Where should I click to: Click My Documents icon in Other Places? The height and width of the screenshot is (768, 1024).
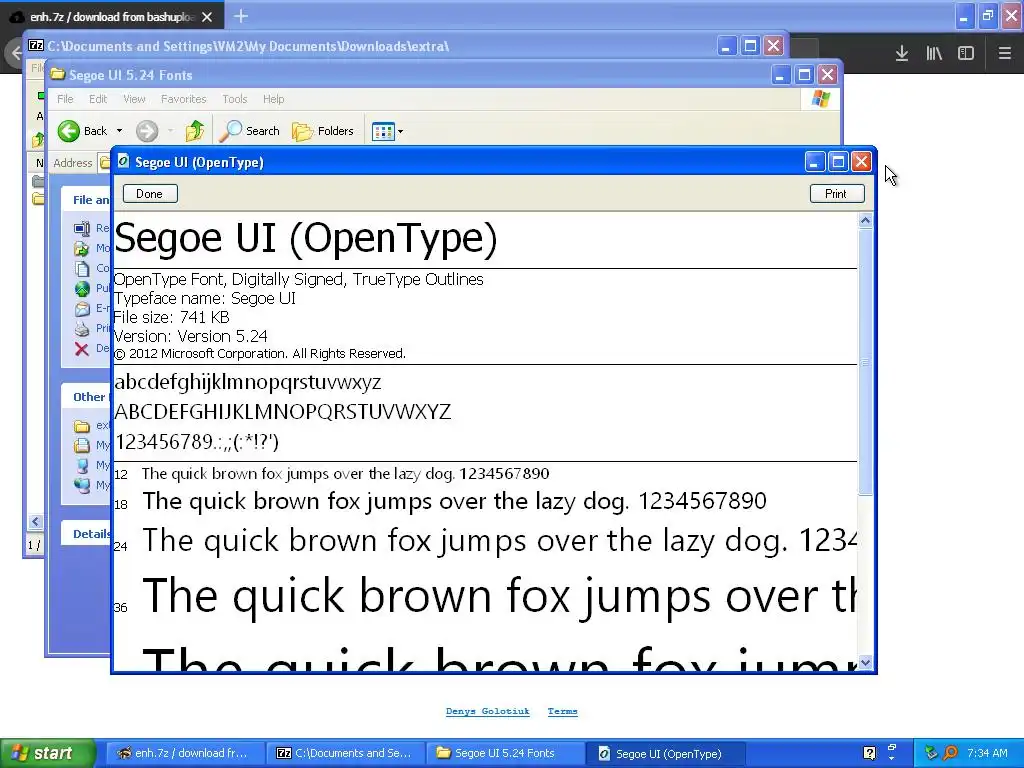[x=82, y=445]
